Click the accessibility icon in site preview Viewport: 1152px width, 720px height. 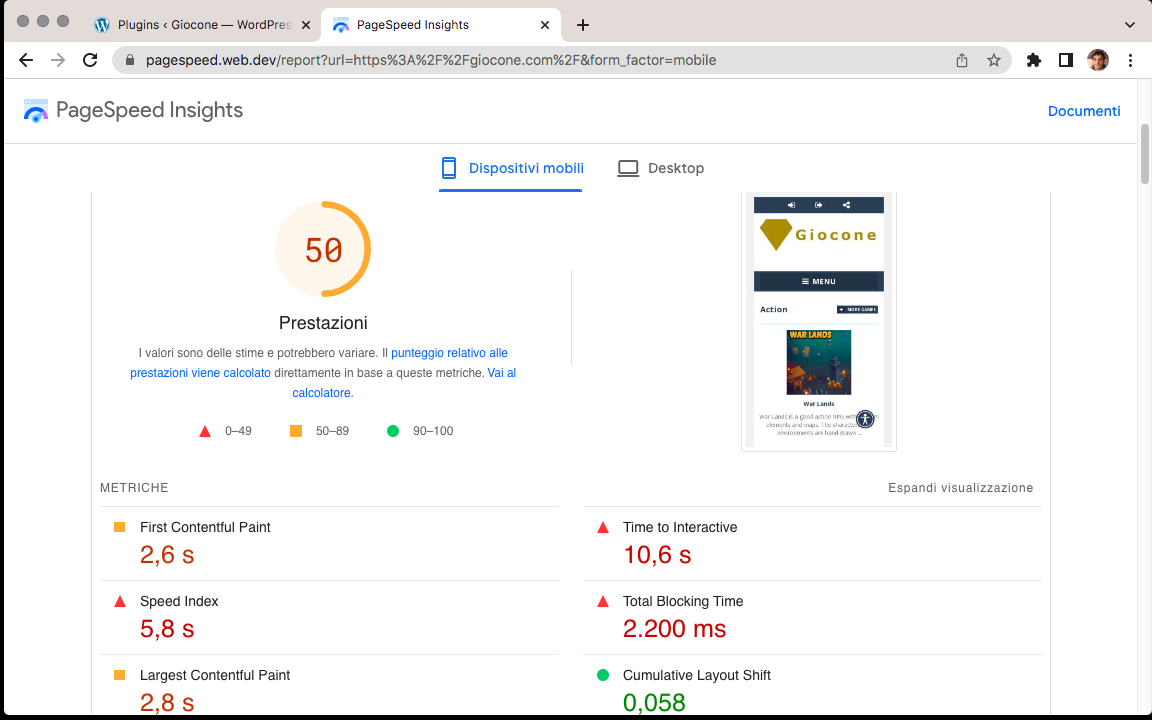[x=865, y=420]
